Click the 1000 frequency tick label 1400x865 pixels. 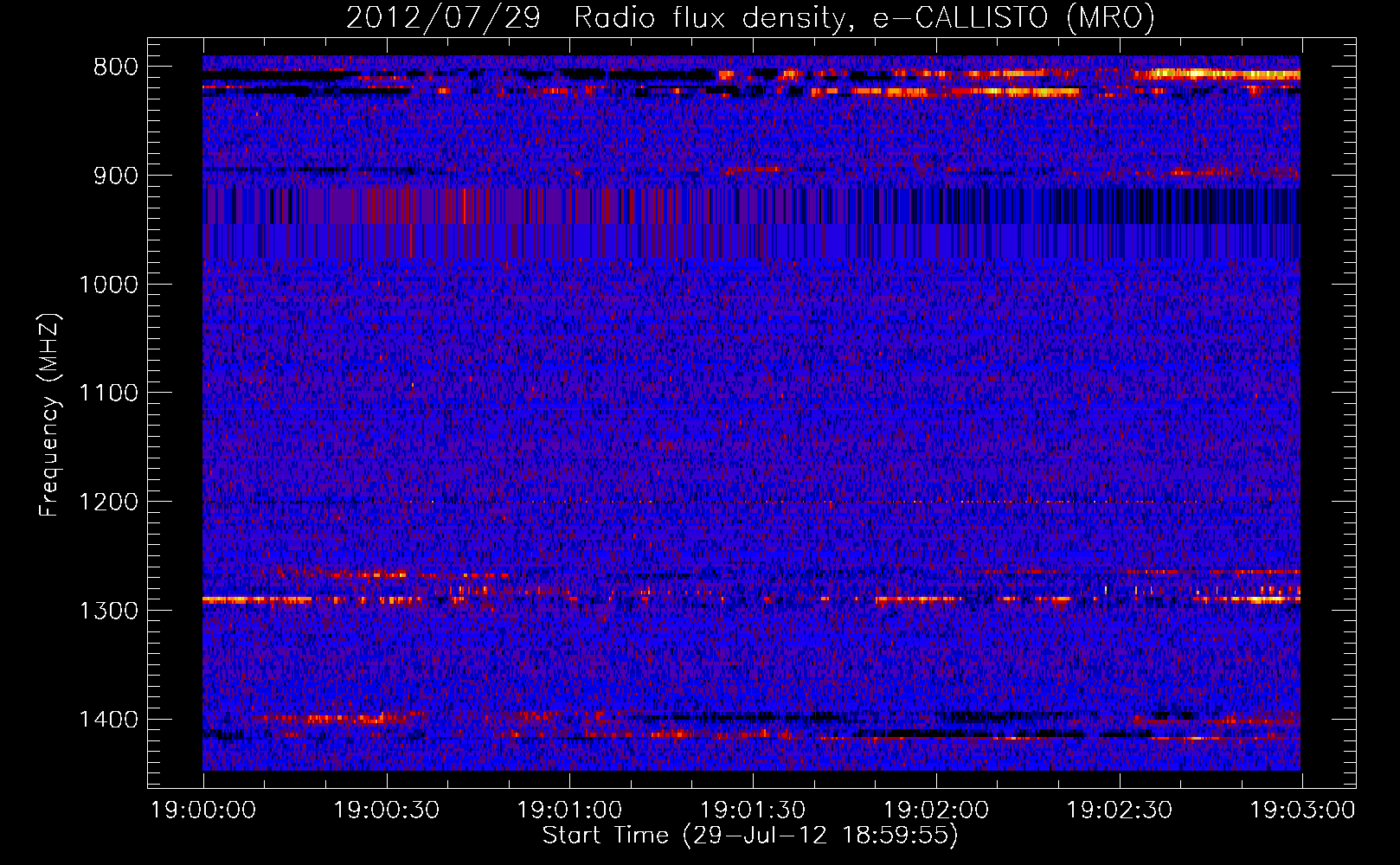coord(108,285)
